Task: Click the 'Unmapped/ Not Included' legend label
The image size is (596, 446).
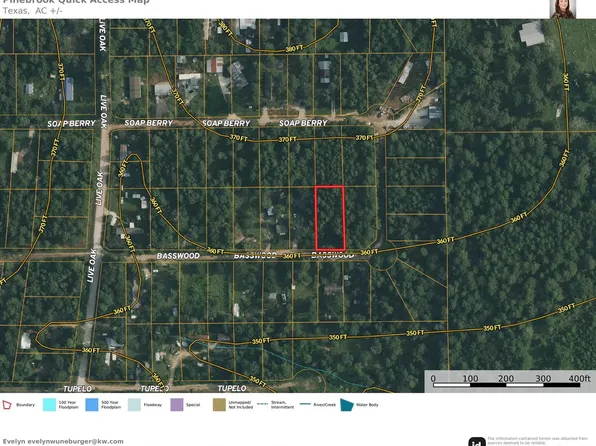Action: tap(241, 405)
